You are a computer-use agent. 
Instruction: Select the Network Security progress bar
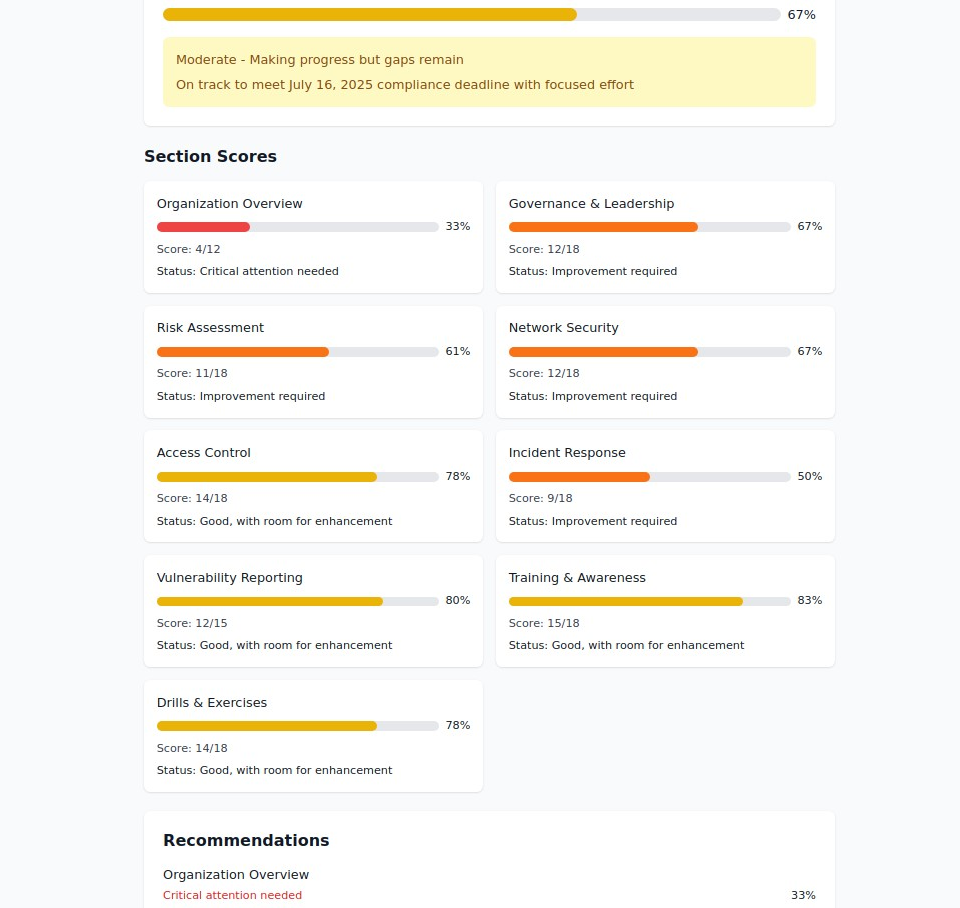[x=649, y=352]
